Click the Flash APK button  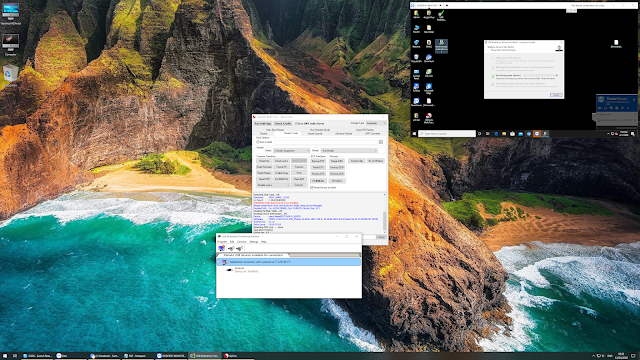(x=299, y=179)
